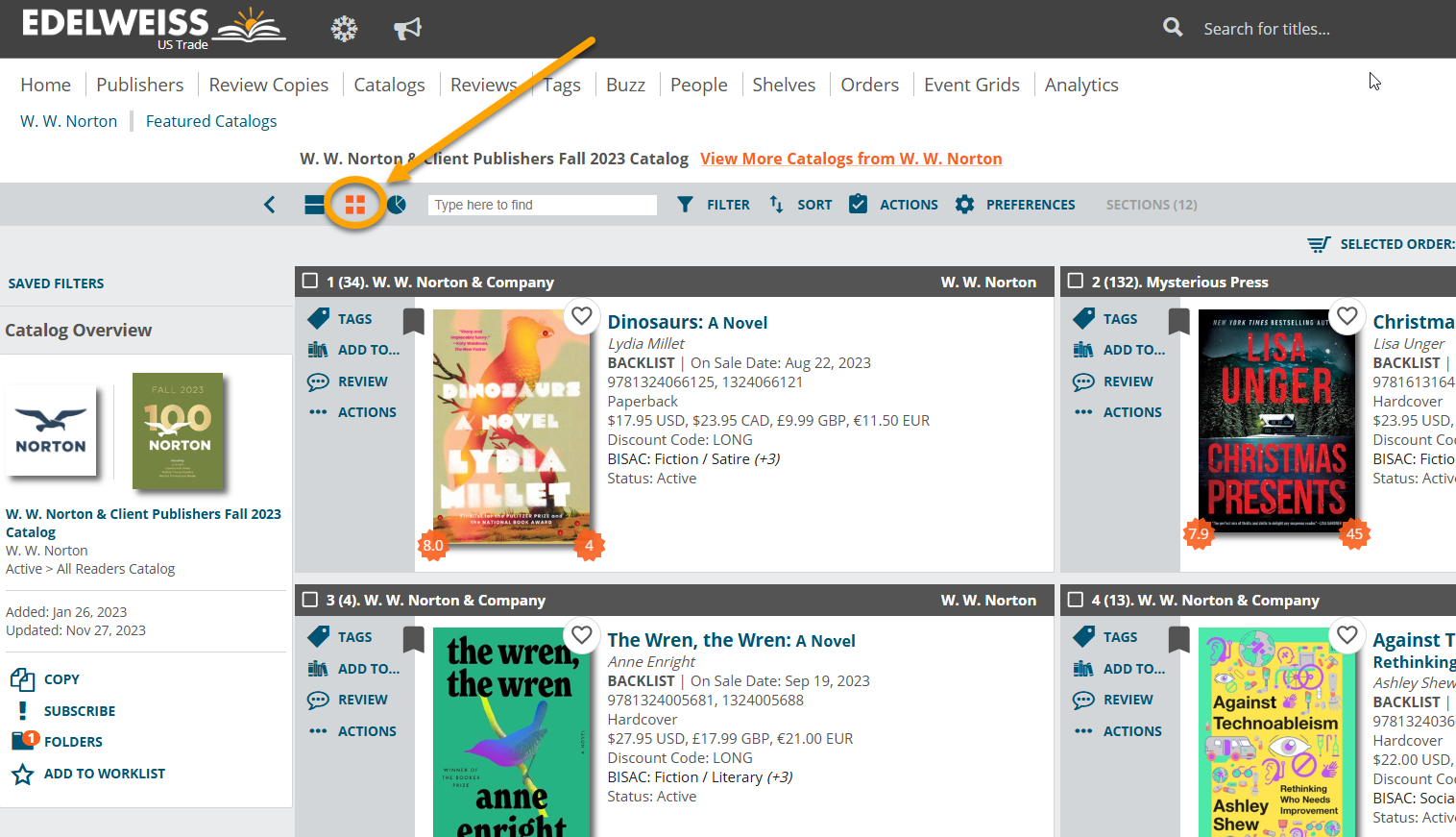Viewport: 1456px width, 837px height.
Task: Switch to the list view icon
Action: [x=314, y=205]
